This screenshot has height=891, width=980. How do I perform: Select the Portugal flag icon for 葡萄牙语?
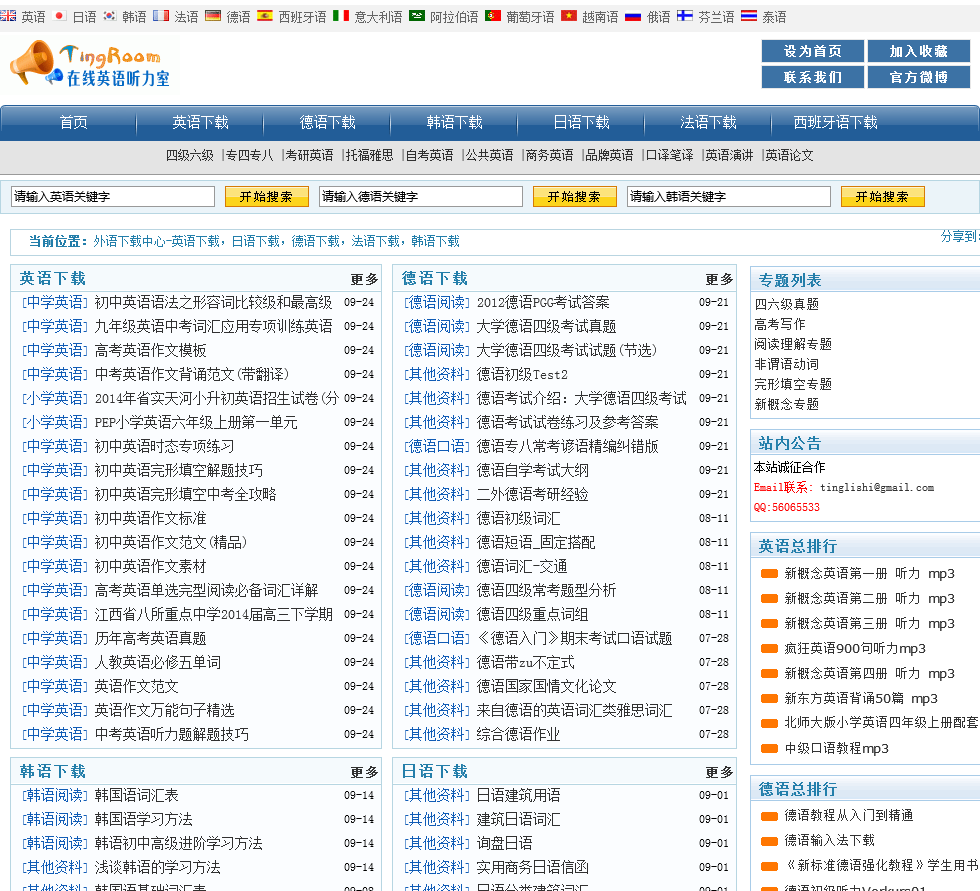[492, 16]
